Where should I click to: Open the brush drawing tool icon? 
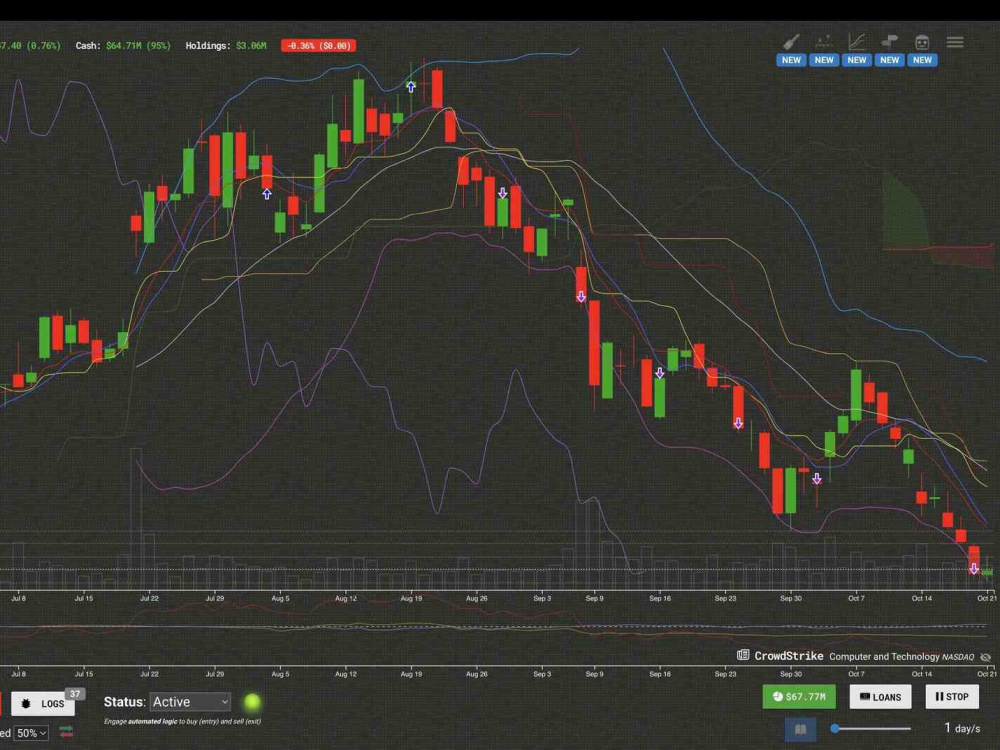[x=791, y=42]
